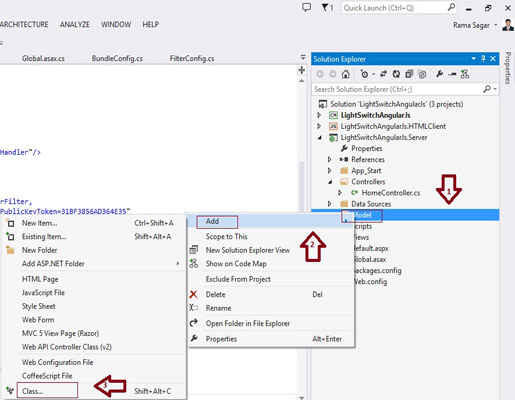The height and width of the screenshot is (400, 515).
Task: Click the Search Solution Explorer field
Action: [405, 89]
